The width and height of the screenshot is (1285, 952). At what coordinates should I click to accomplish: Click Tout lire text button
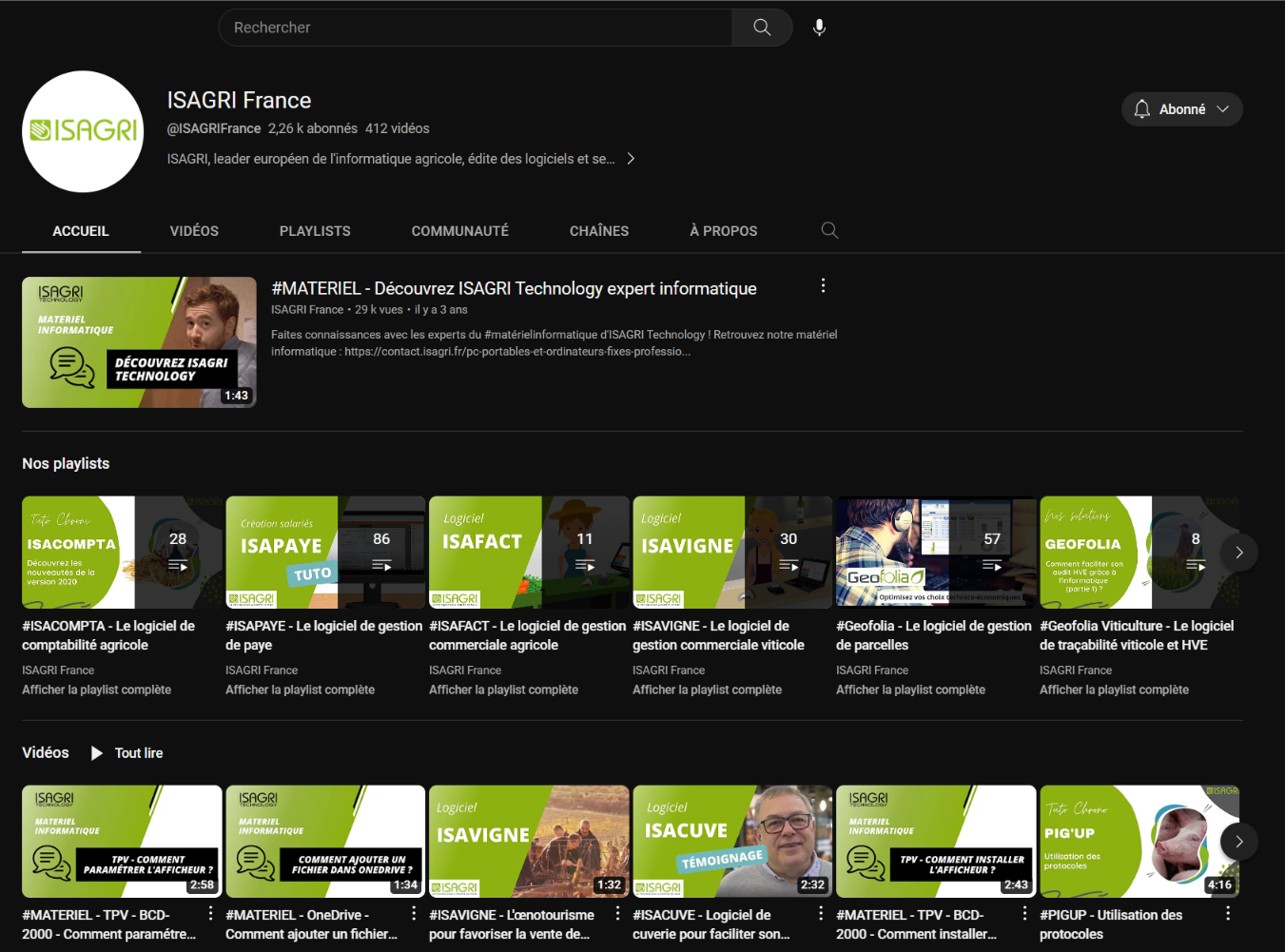pyautogui.click(x=139, y=753)
